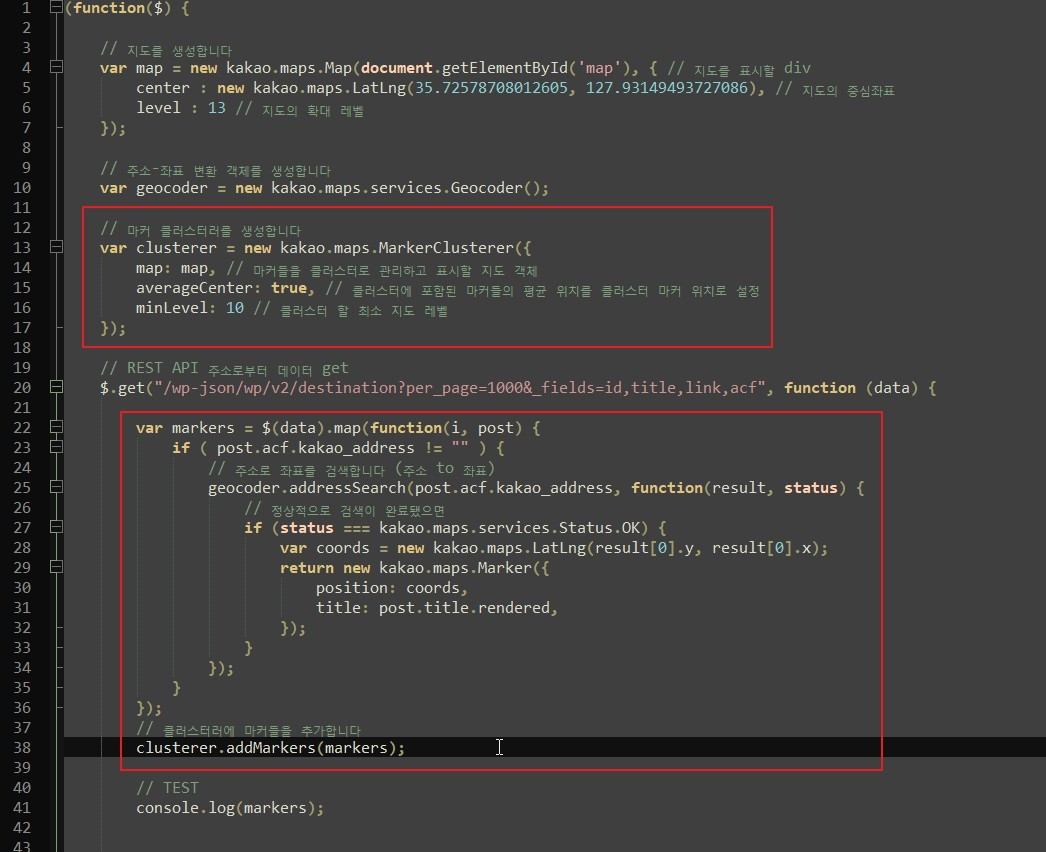Click line number 10 in the gutter
The image size is (1046, 852).
22,188
